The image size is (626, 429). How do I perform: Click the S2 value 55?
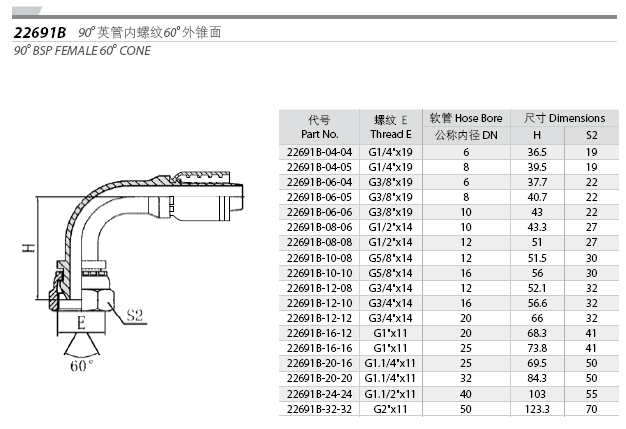click(x=592, y=394)
